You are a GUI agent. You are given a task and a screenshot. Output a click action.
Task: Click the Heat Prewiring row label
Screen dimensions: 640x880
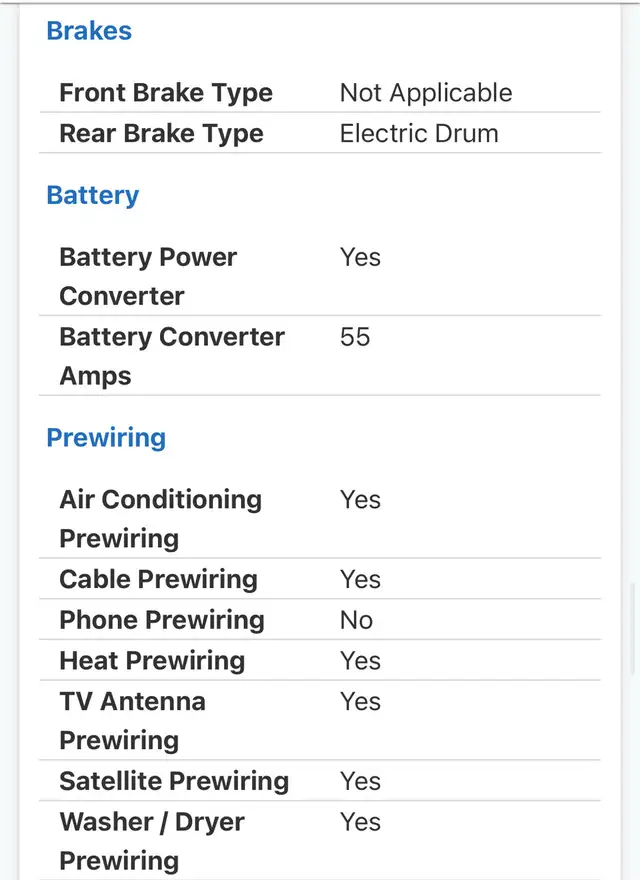[x=152, y=660]
